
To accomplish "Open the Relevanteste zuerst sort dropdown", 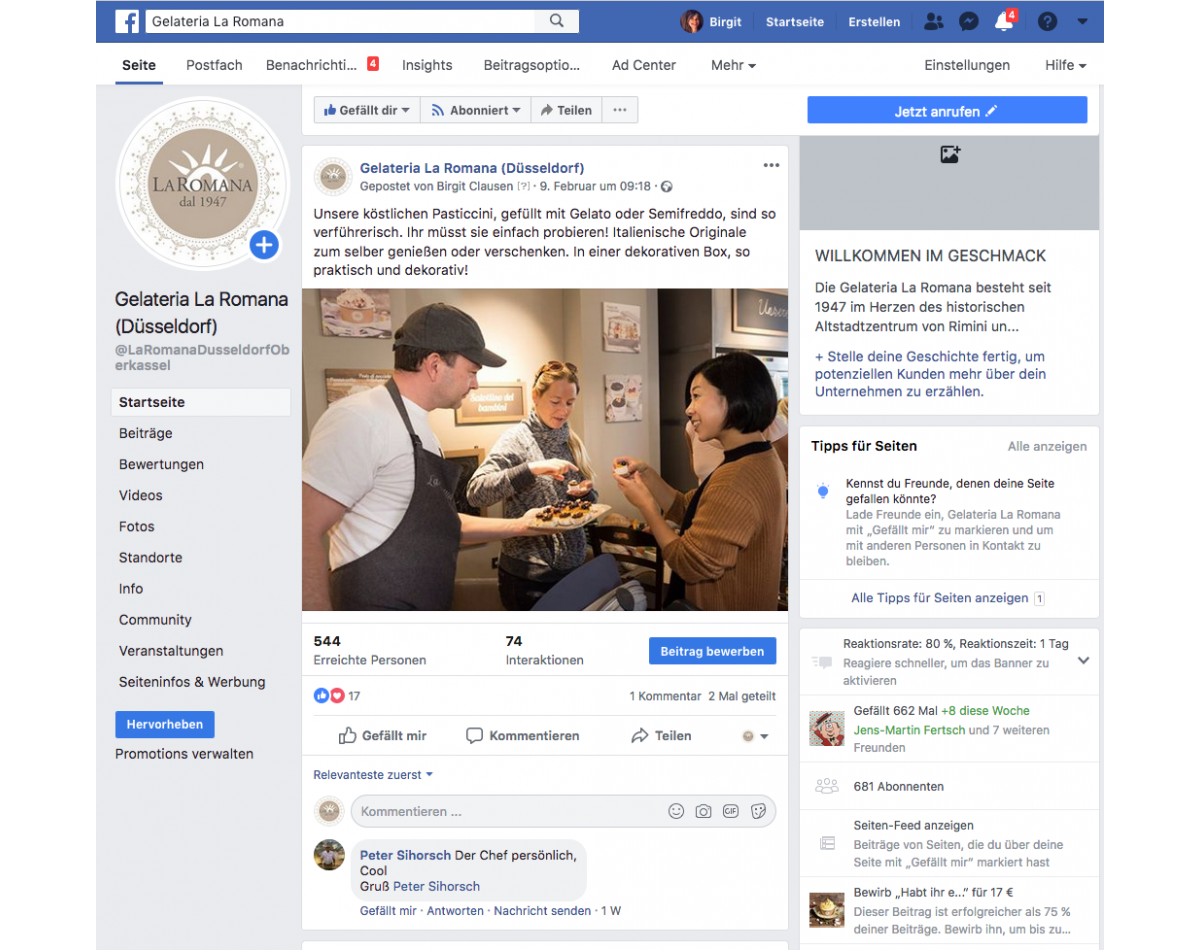I will coord(373,774).
